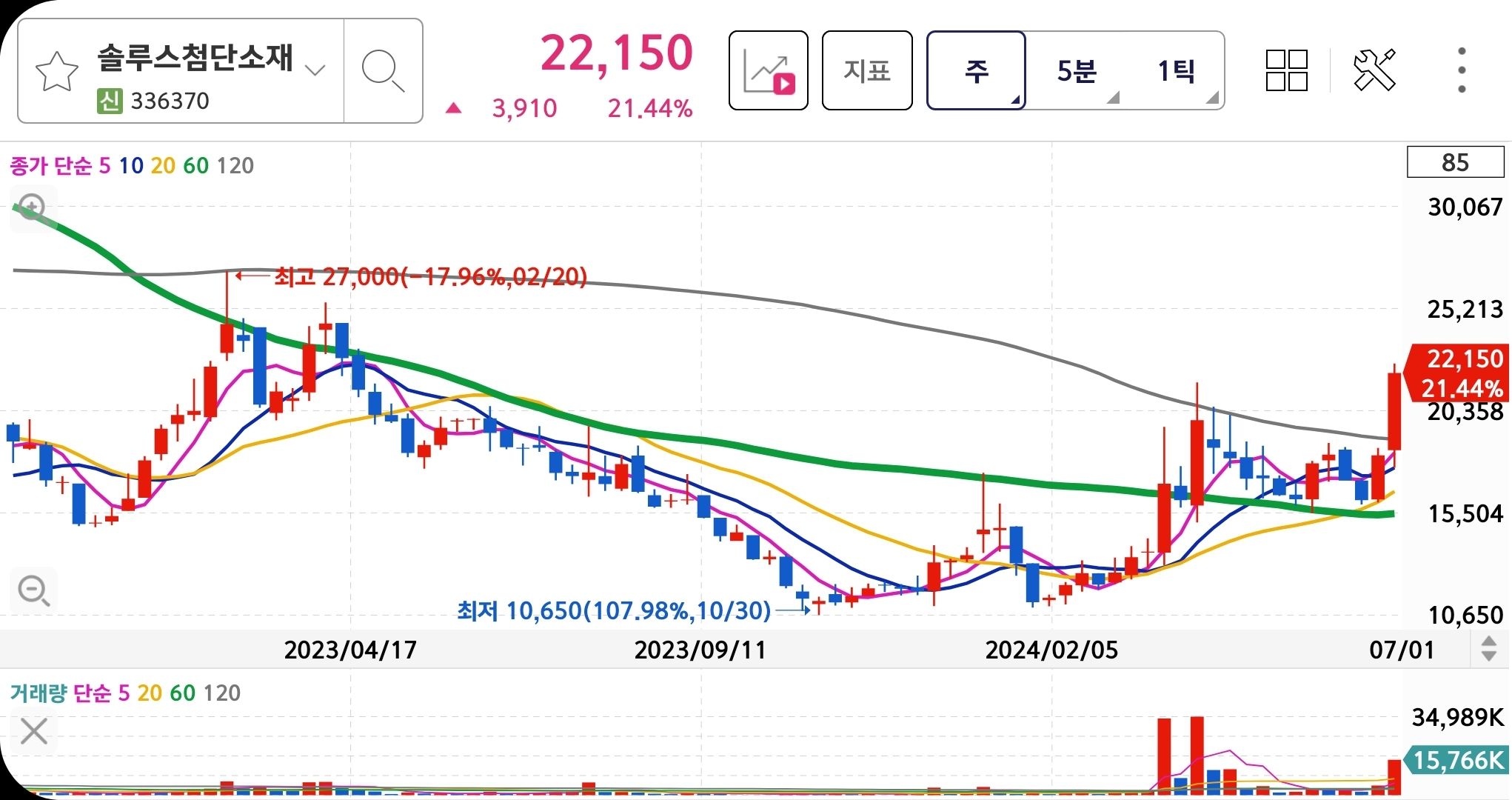
Task: Open the multi-chart grid layout icon
Action: coord(1287,71)
